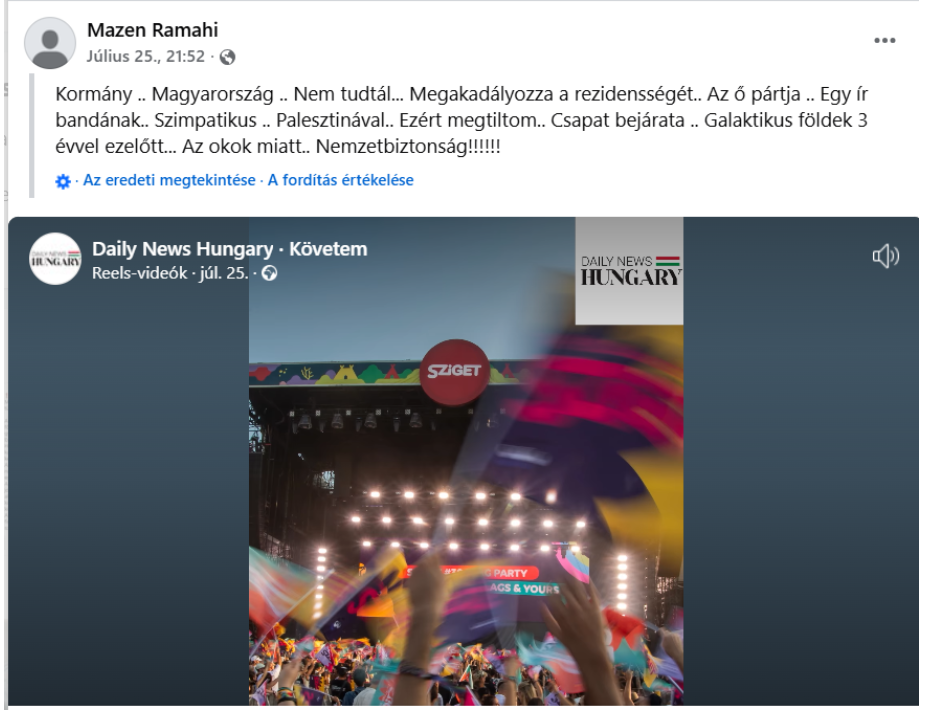Open Mazen Ramahi's profile picture
Image resolution: width=933 pixels, height=710 pixels.
(x=49, y=43)
